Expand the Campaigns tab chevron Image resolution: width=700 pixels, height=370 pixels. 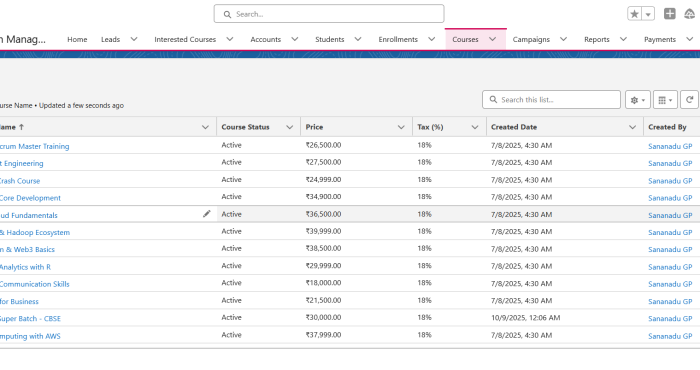pos(563,39)
